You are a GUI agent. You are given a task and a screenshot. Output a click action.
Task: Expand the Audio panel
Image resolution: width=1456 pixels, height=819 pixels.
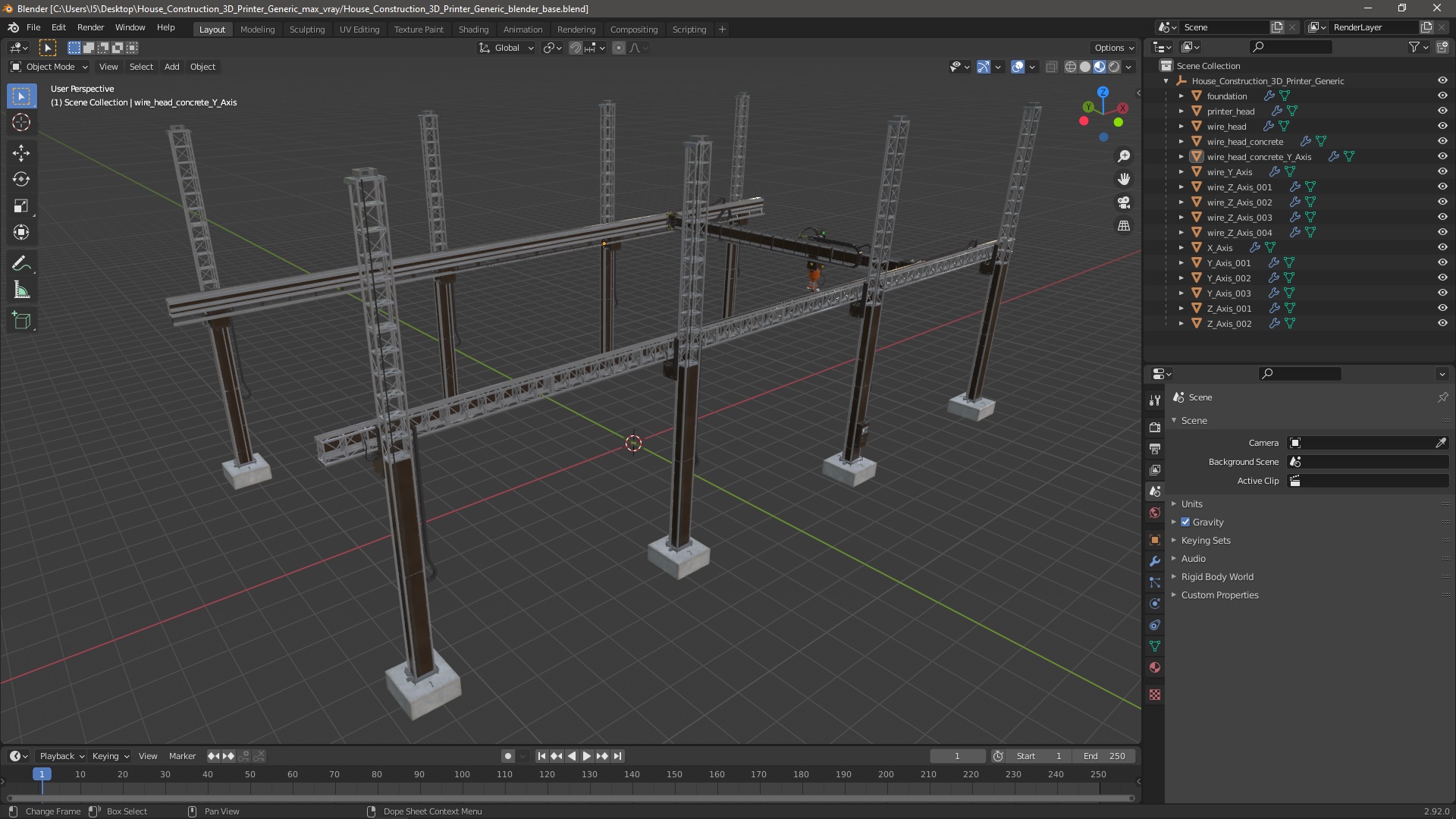(x=1193, y=558)
